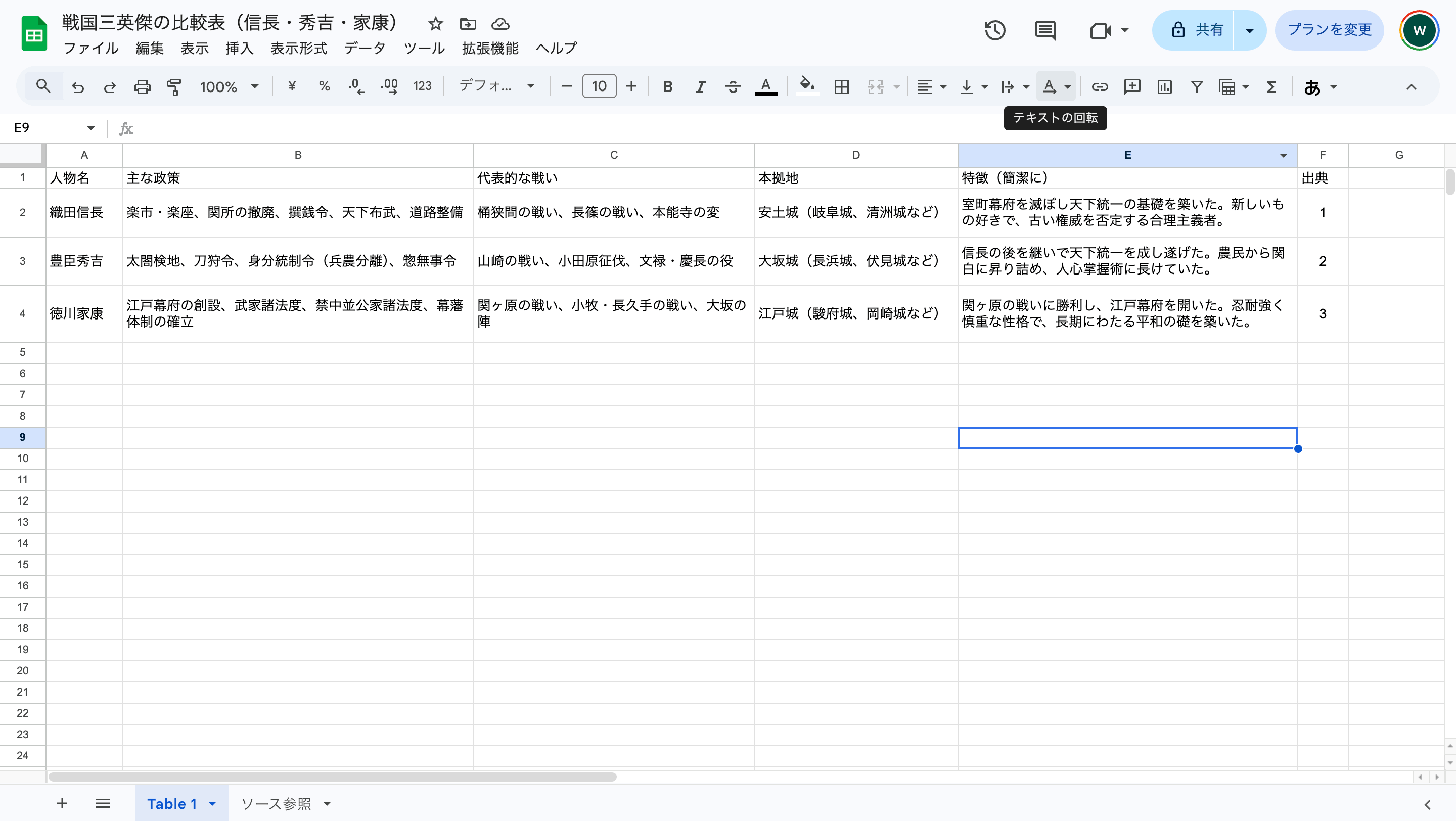
Task: Open the borders grid icon
Action: coord(842,86)
